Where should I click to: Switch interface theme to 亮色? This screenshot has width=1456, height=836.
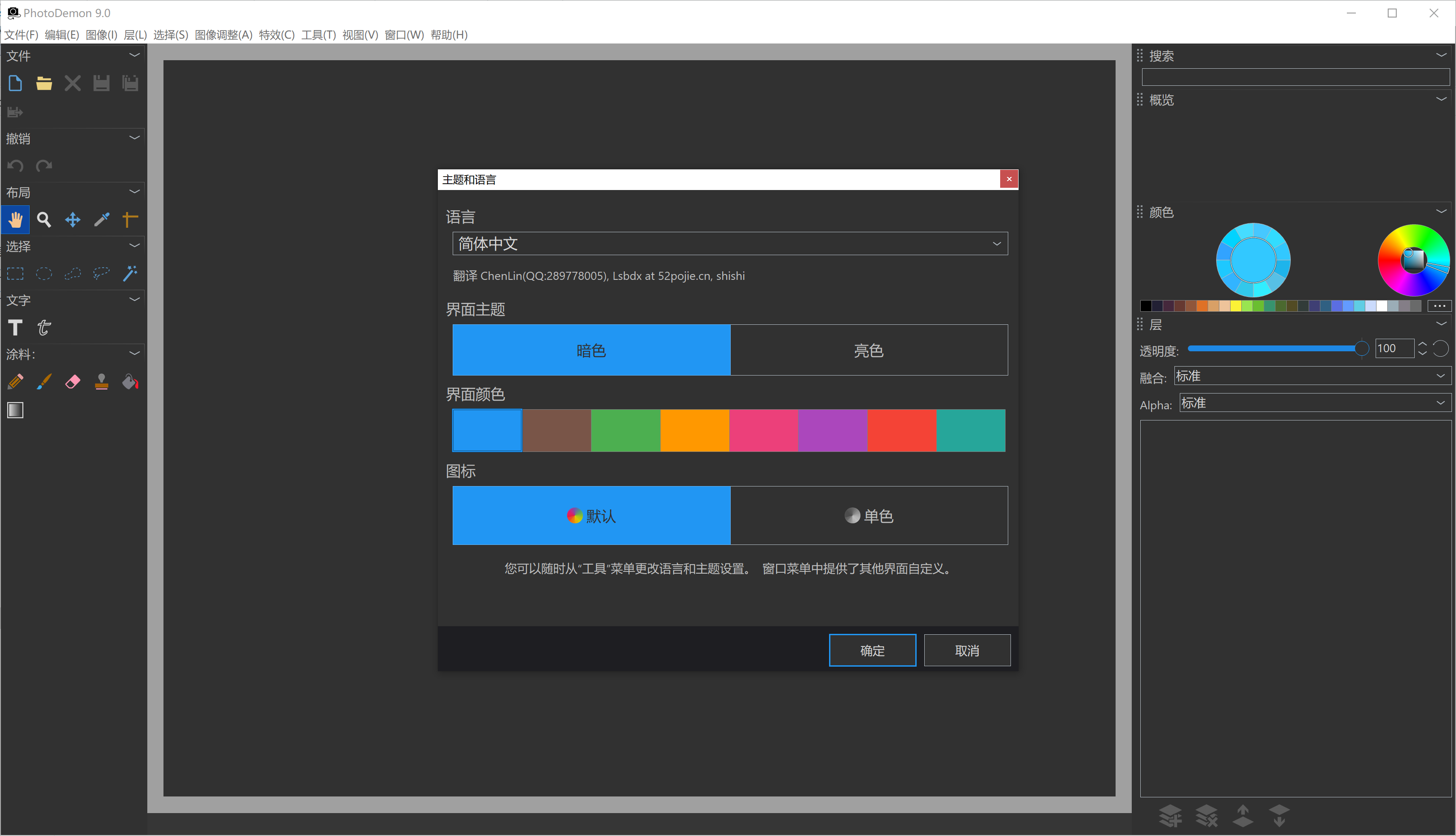pos(868,350)
